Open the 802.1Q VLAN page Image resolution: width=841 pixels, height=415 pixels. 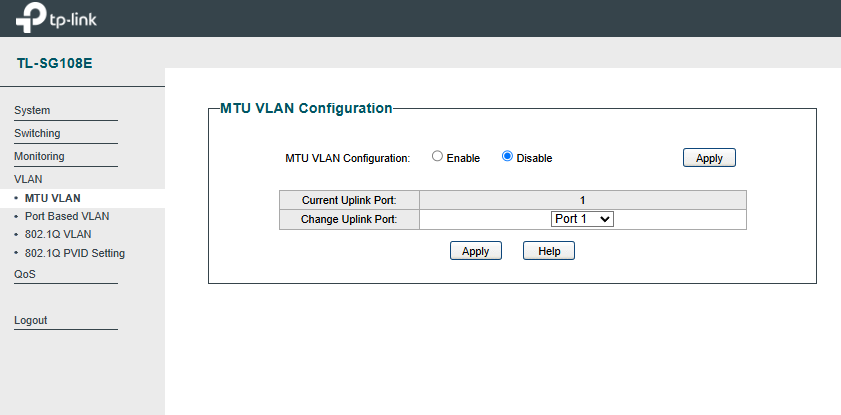click(x=58, y=234)
